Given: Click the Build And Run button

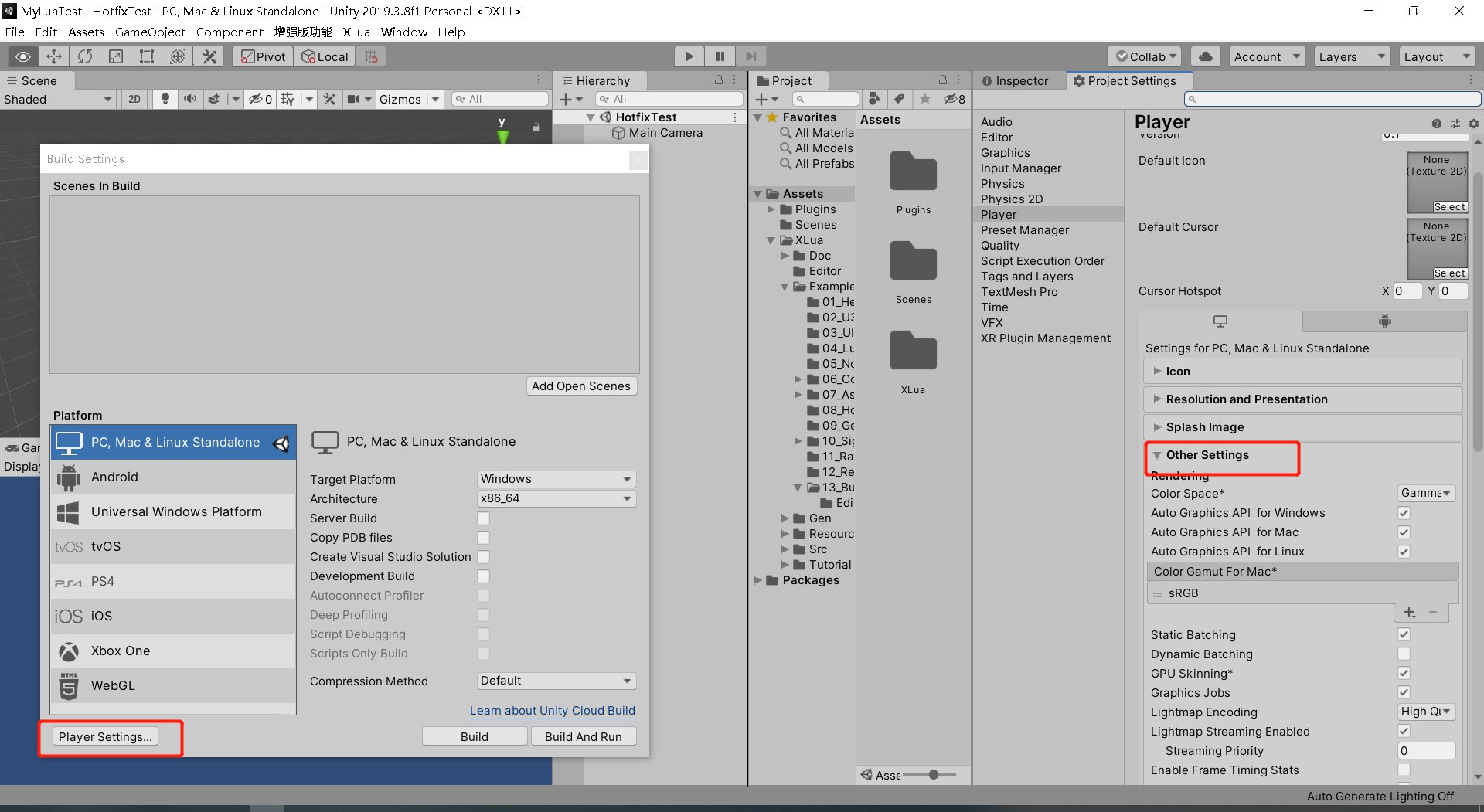Looking at the screenshot, I should point(584,736).
